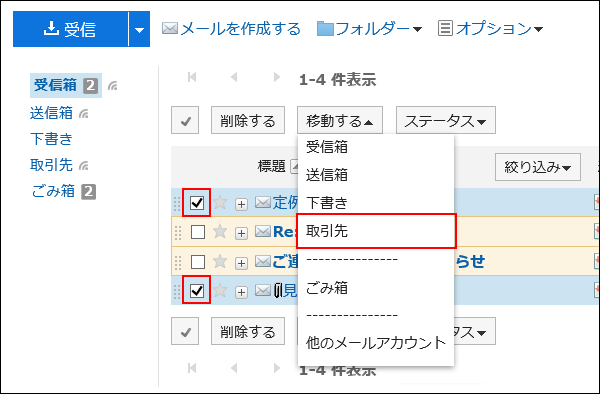Viewport: 600px width, 394px height.
Task: Expand plus icon on first mail row 定例
Action: [x=241, y=204]
